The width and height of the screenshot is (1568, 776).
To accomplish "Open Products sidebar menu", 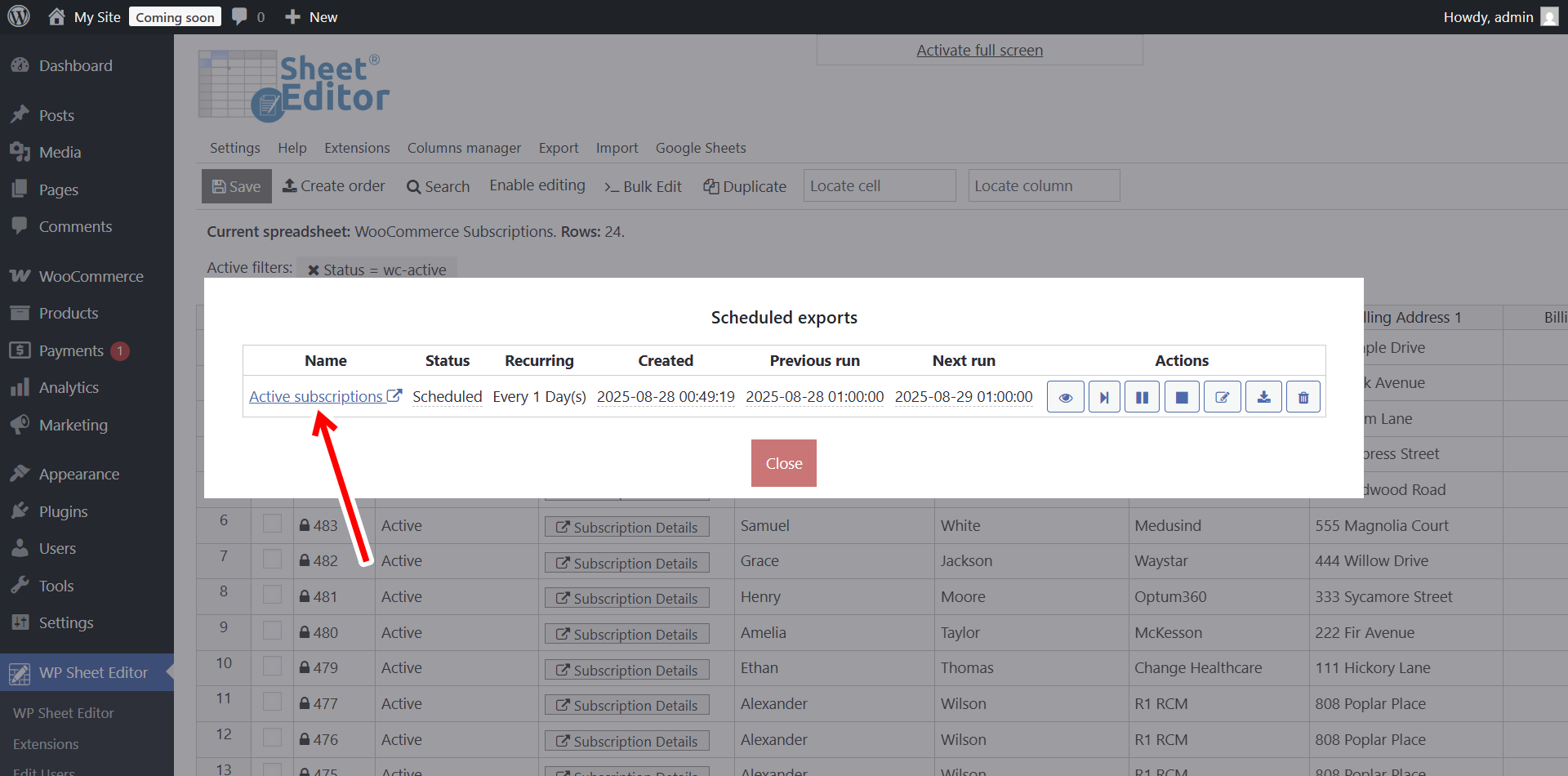I will point(68,313).
